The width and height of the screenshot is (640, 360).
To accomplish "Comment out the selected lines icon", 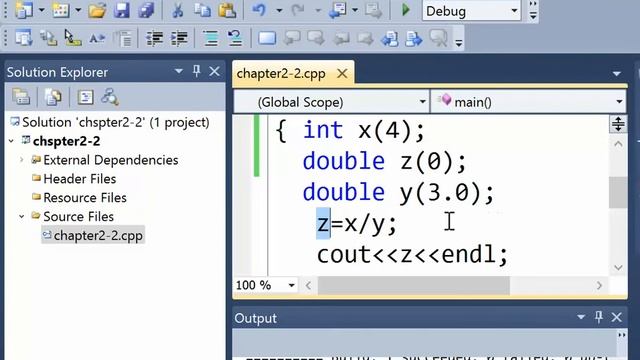I will coord(211,39).
